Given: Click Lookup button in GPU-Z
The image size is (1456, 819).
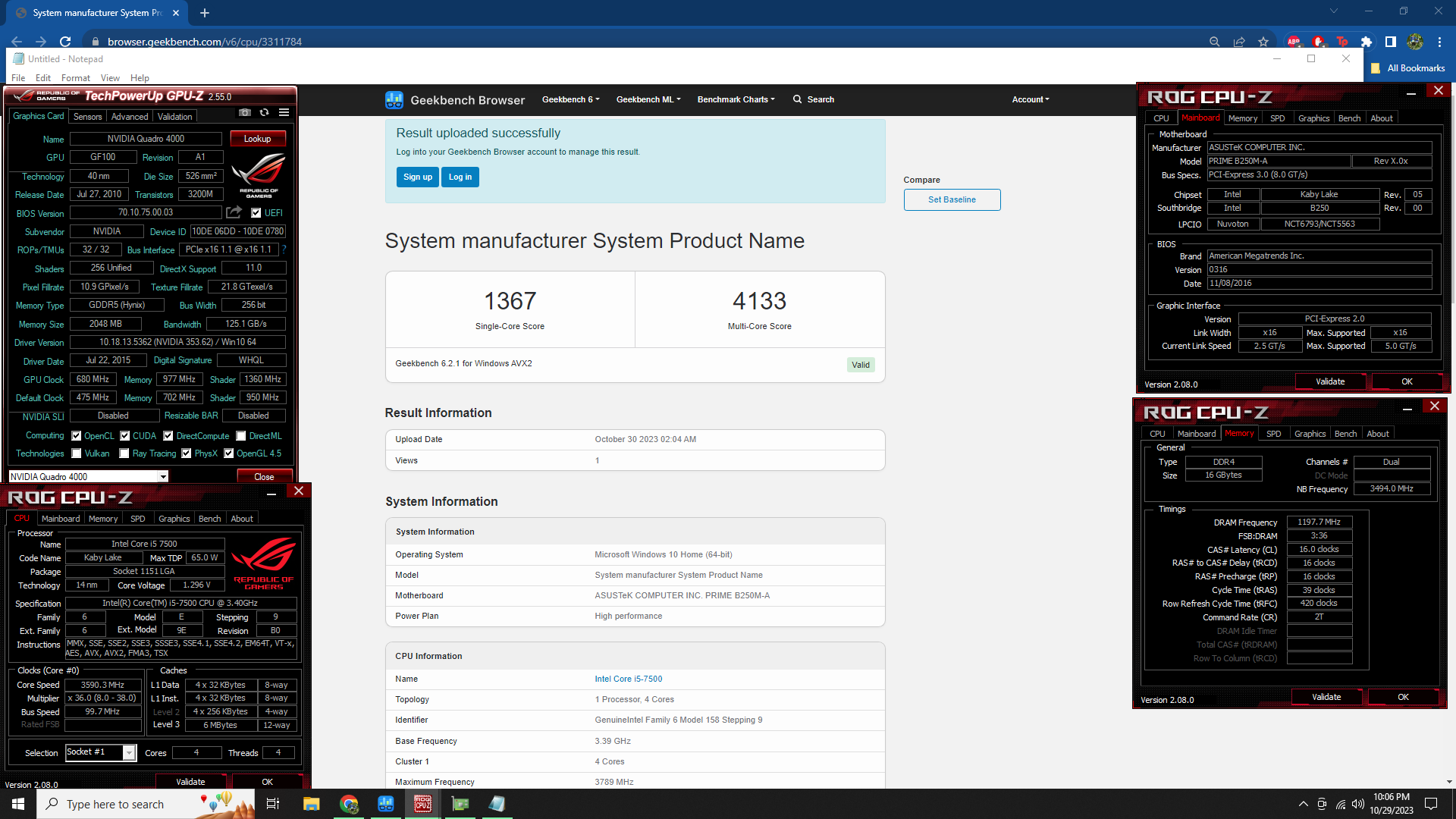Looking at the screenshot, I should [x=257, y=139].
